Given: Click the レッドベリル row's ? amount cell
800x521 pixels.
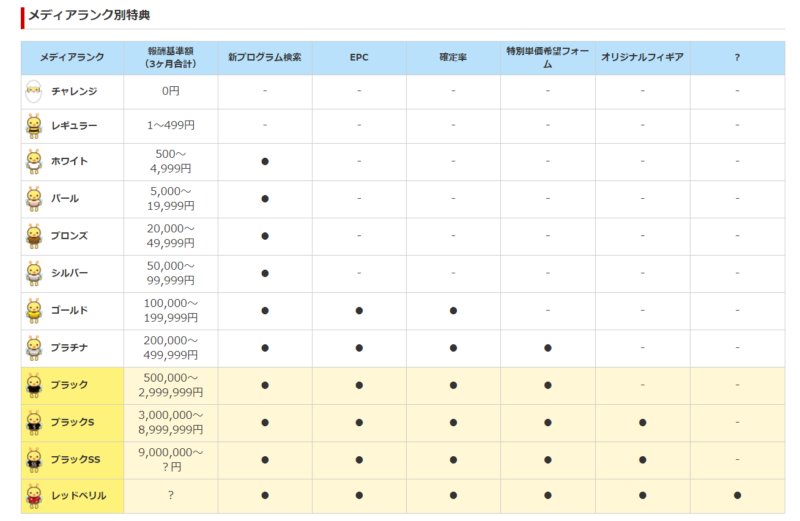Looking at the screenshot, I should 170,495.
